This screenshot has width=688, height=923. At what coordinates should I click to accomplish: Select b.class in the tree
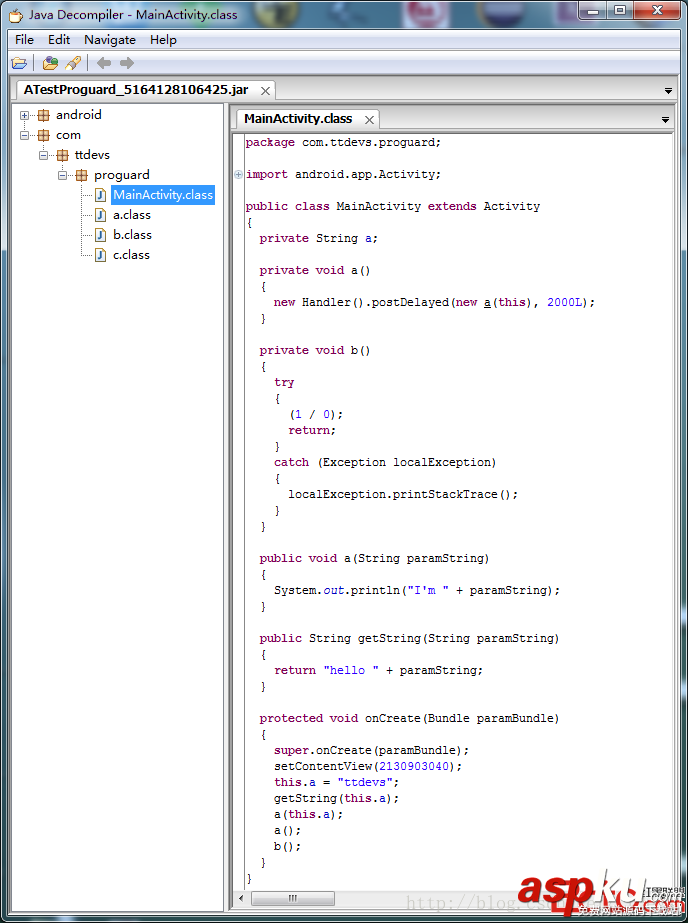tap(131, 235)
